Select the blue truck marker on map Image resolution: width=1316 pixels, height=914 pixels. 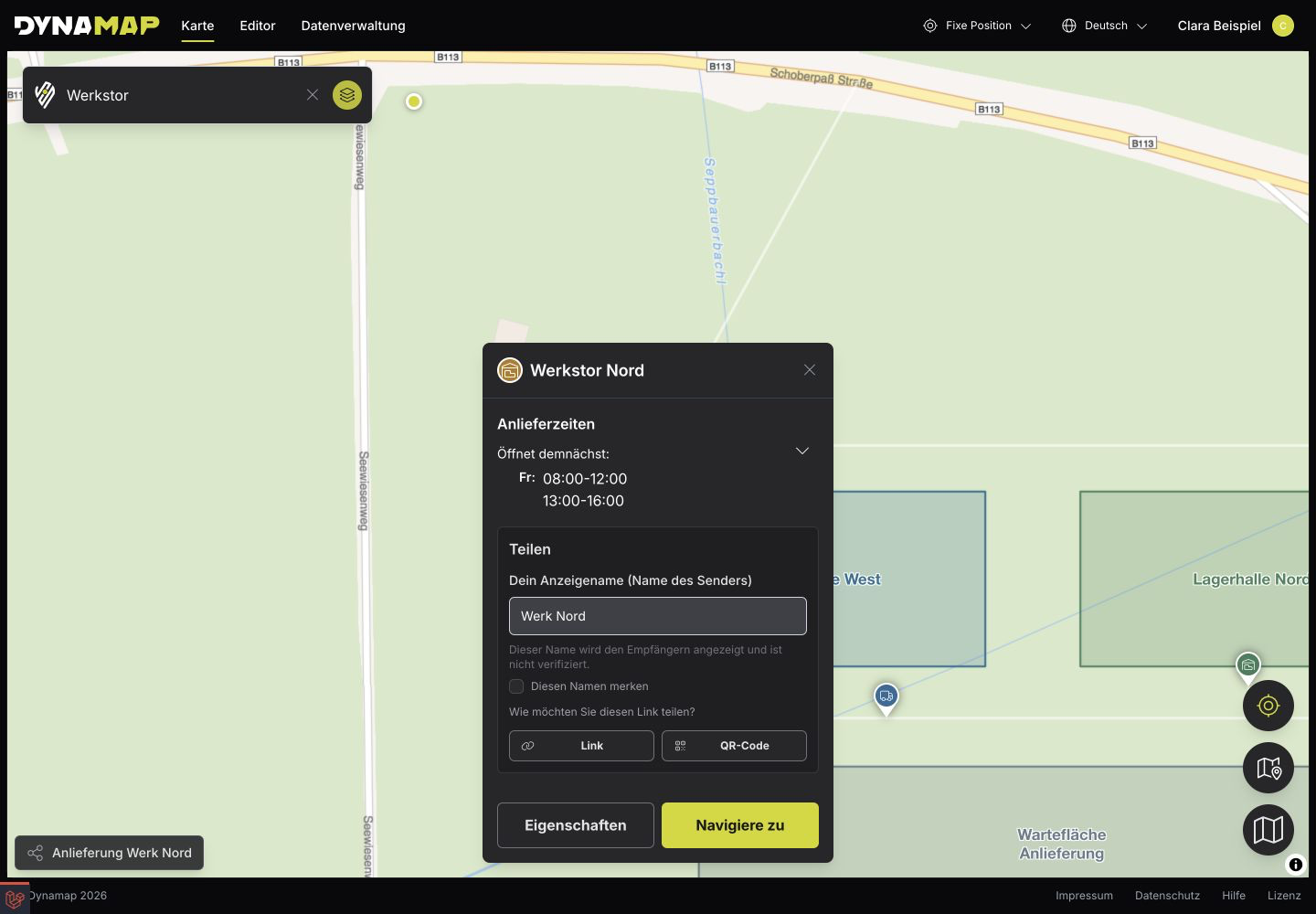click(x=886, y=698)
